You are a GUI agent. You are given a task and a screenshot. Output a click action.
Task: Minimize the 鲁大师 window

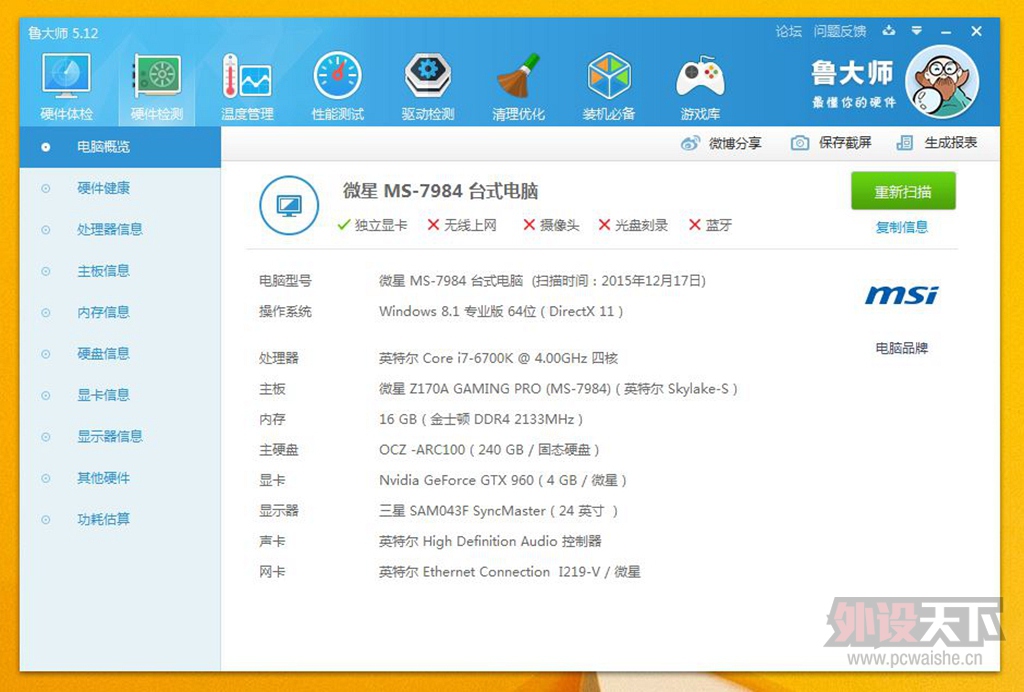[946, 31]
